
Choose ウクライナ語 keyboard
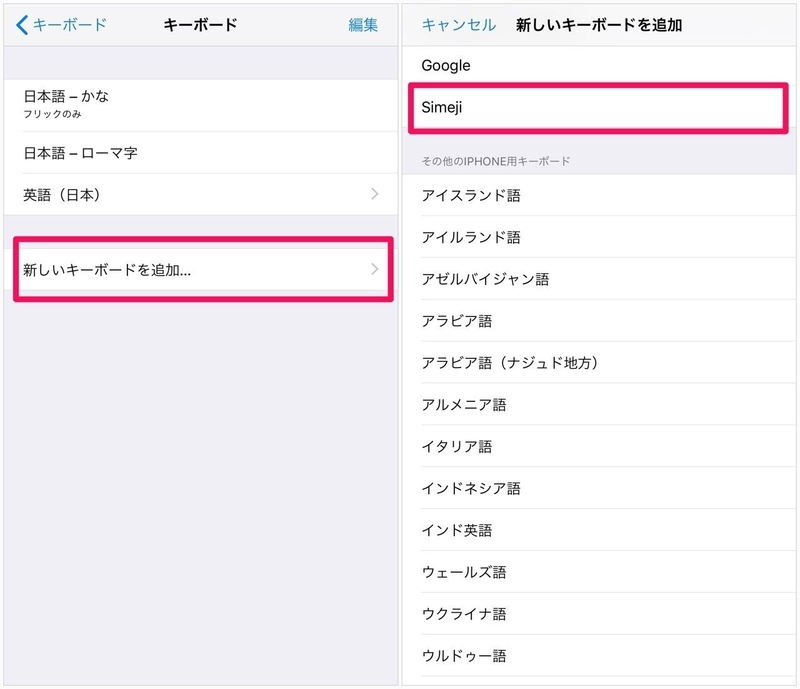click(598, 614)
